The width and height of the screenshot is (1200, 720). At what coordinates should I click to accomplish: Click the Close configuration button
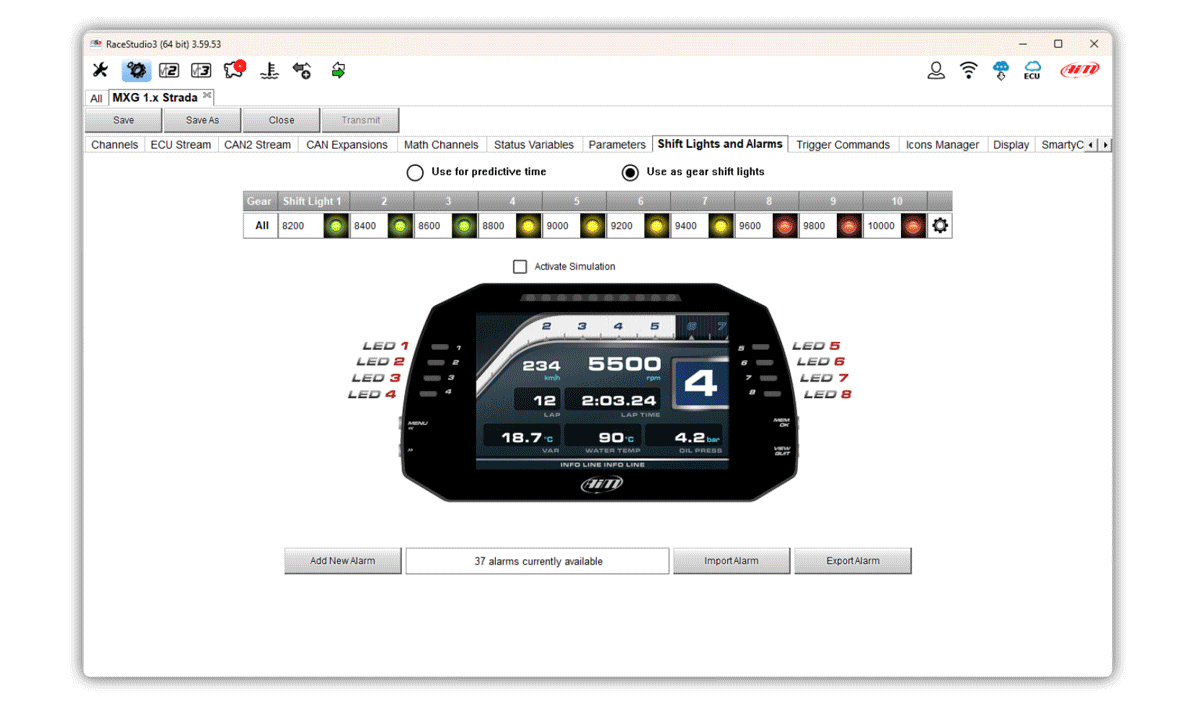282,120
